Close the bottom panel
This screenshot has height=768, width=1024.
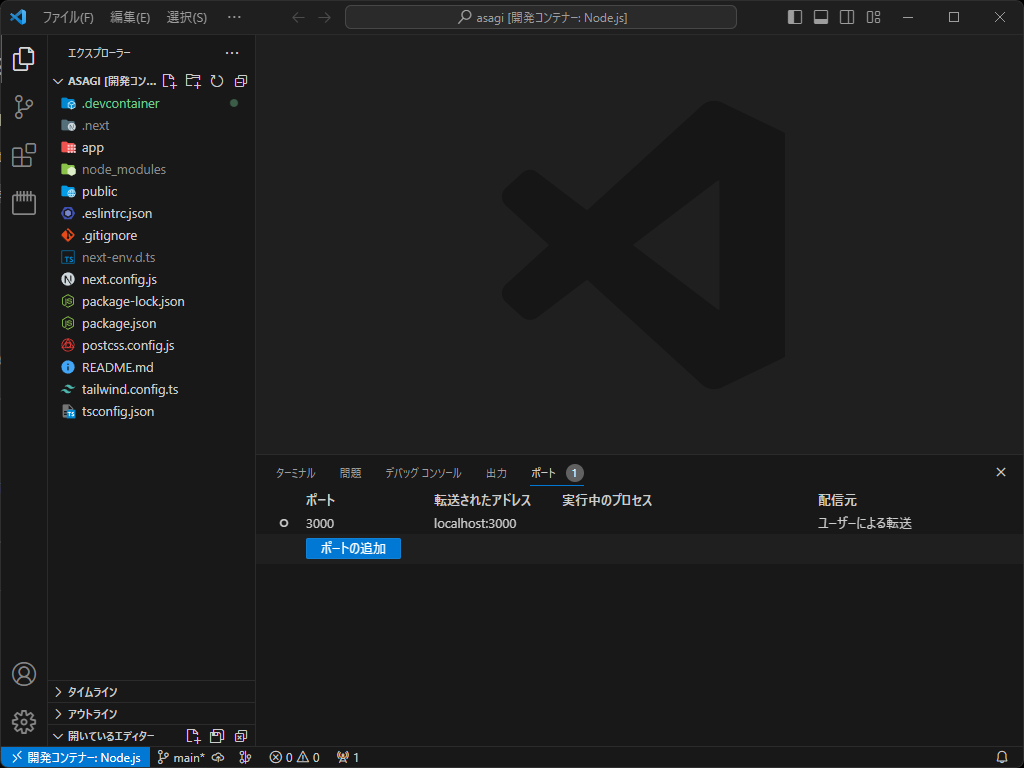[x=1000, y=472]
